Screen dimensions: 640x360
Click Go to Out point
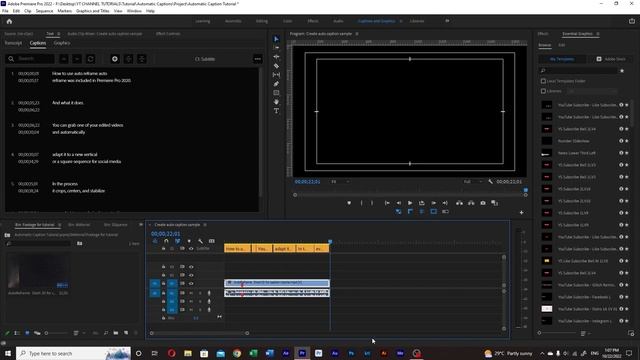point(445,203)
